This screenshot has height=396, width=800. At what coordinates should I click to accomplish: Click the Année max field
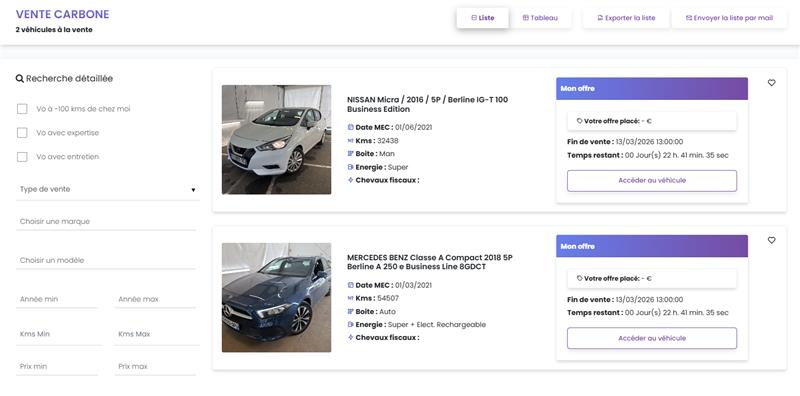[155, 299]
